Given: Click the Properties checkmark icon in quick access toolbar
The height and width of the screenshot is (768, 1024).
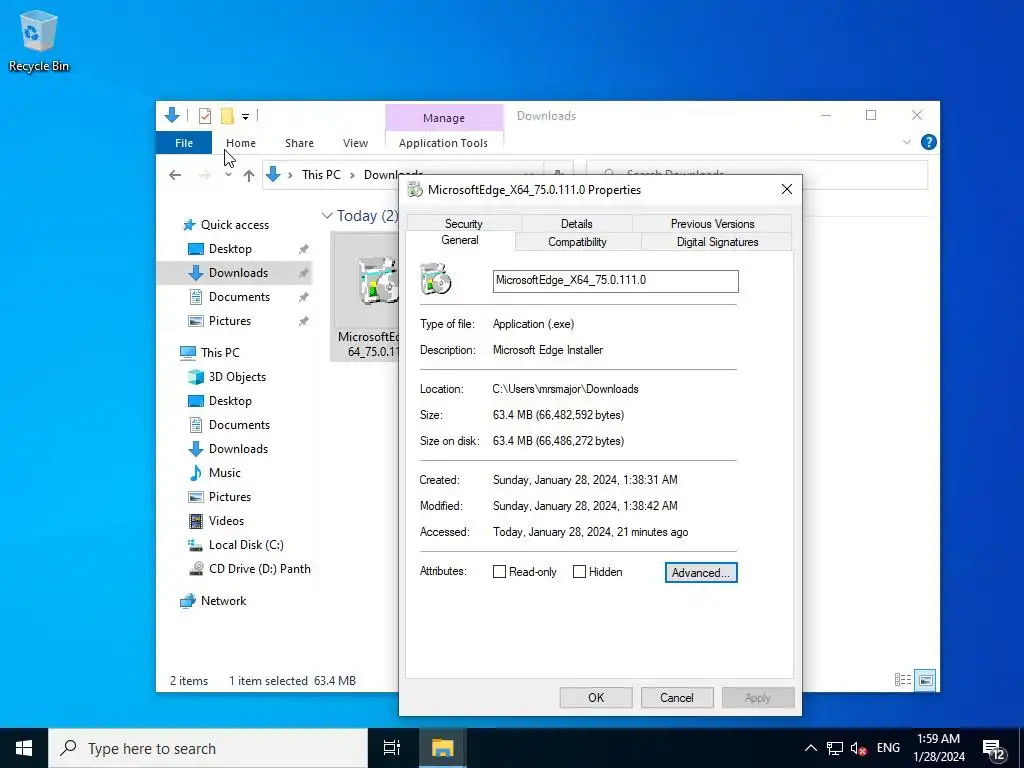Looking at the screenshot, I should 204,116.
